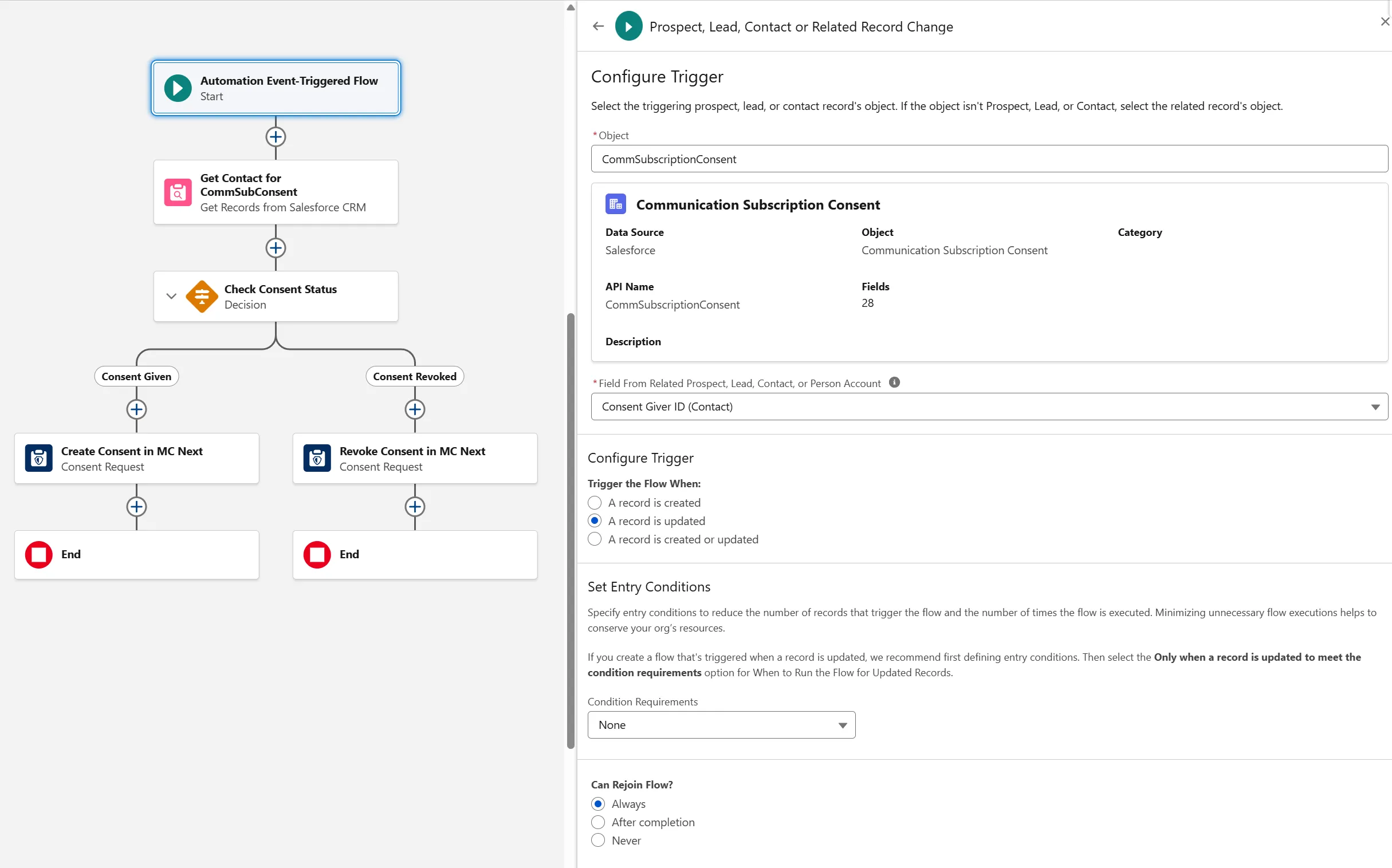
Task: Open Get Contact for CommSubConsent element
Action: 276,192
